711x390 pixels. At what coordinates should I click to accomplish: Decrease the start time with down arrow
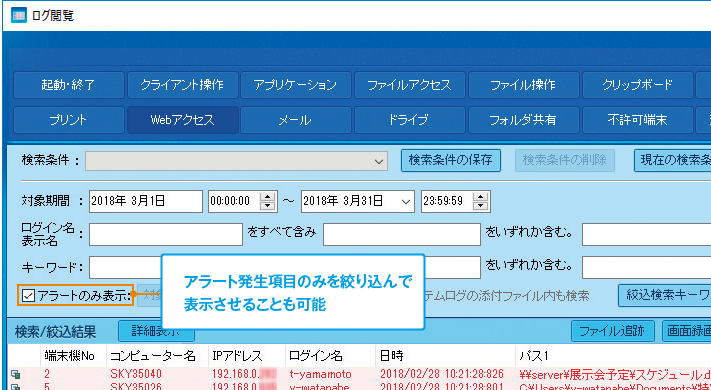268,206
